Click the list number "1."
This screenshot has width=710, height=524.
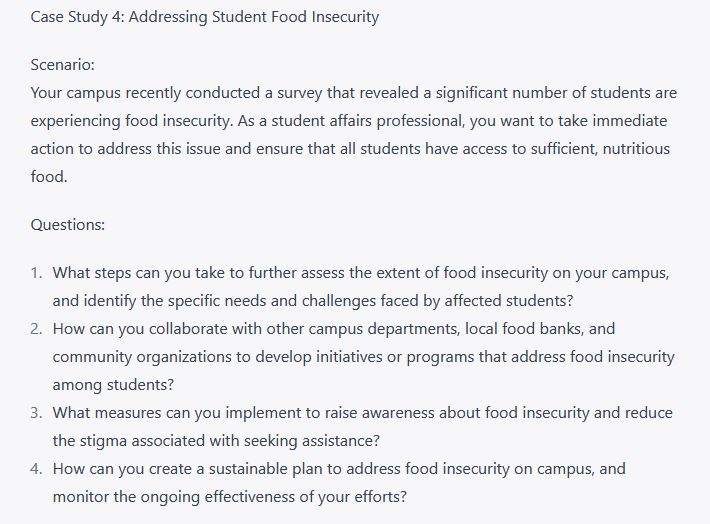36,272
